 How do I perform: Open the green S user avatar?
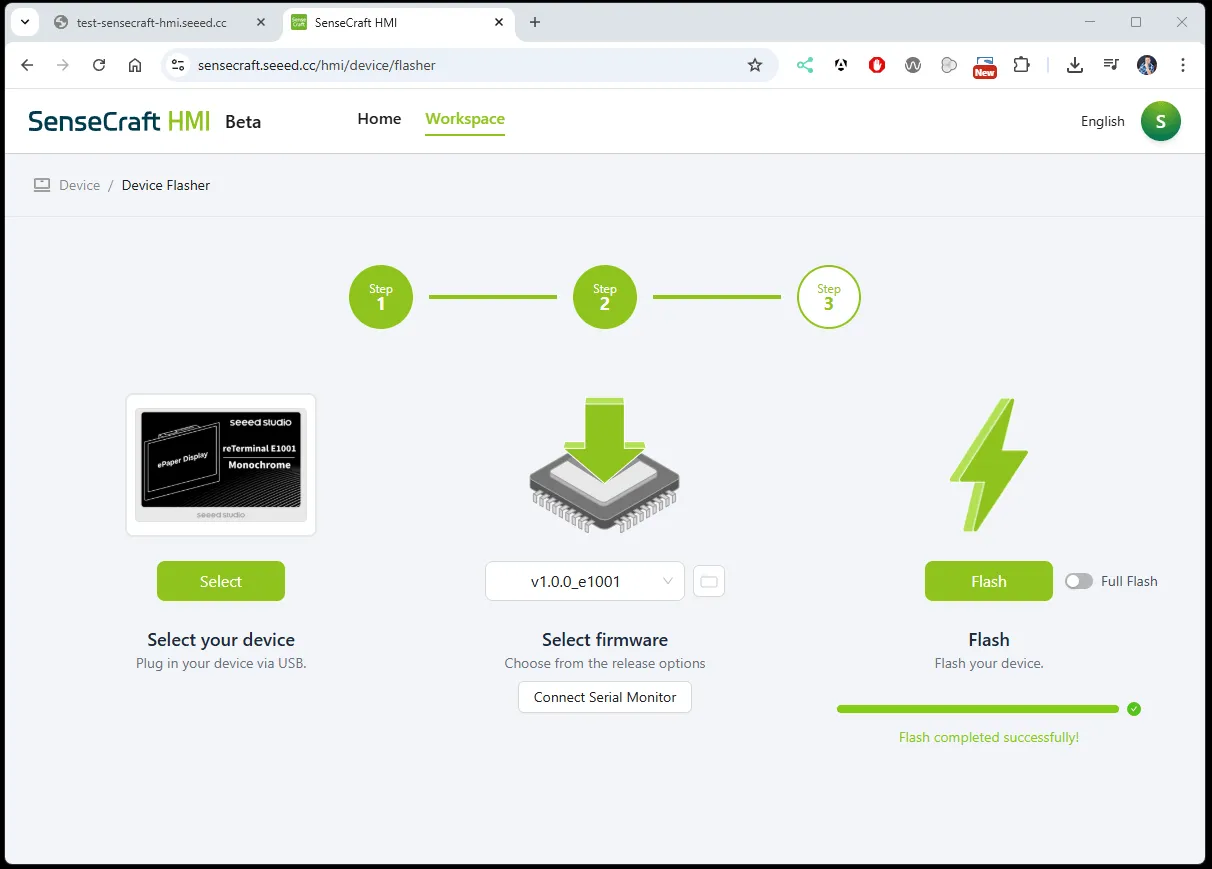pyautogui.click(x=1160, y=121)
